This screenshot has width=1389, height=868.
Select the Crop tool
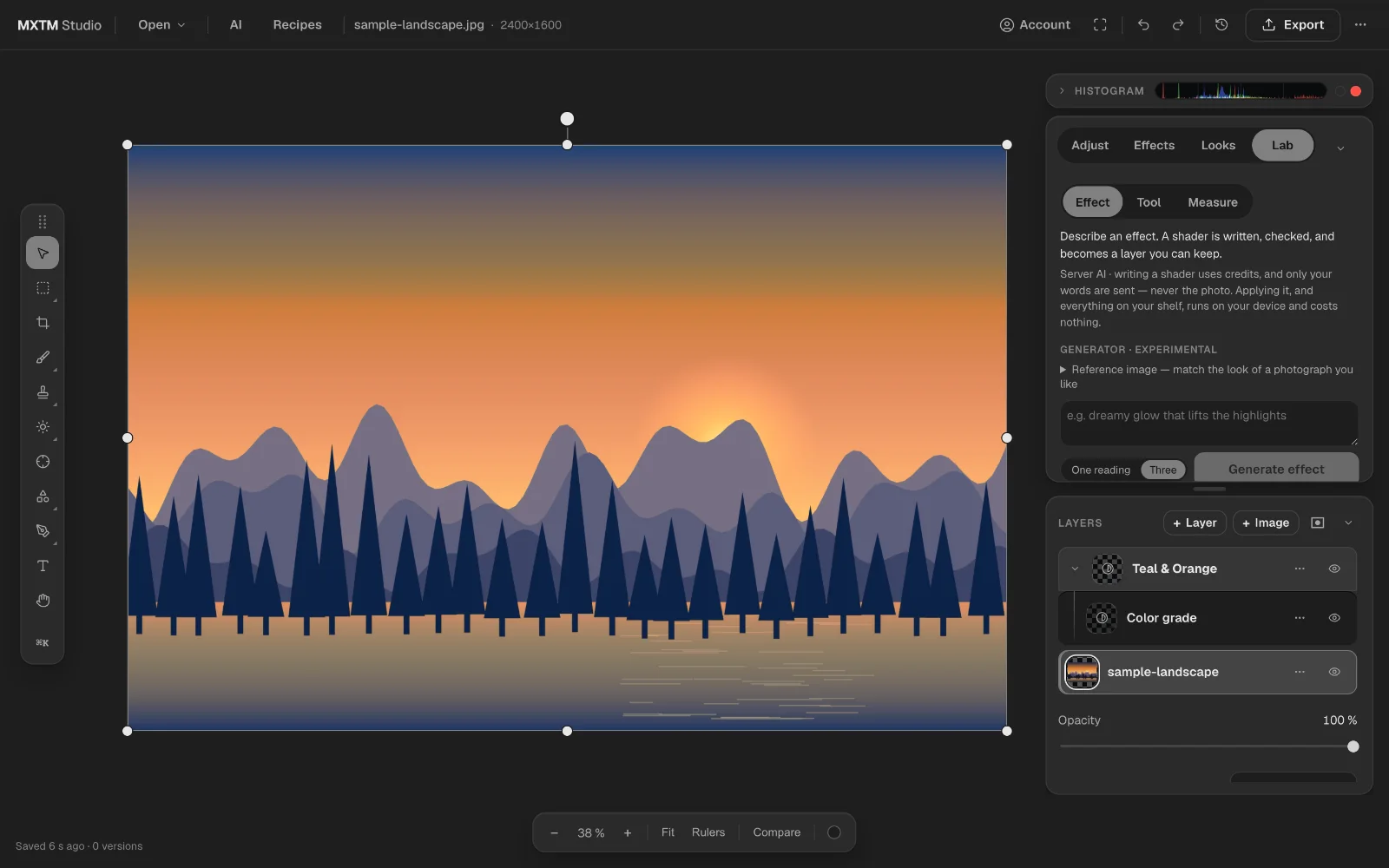click(x=43, y=323)
